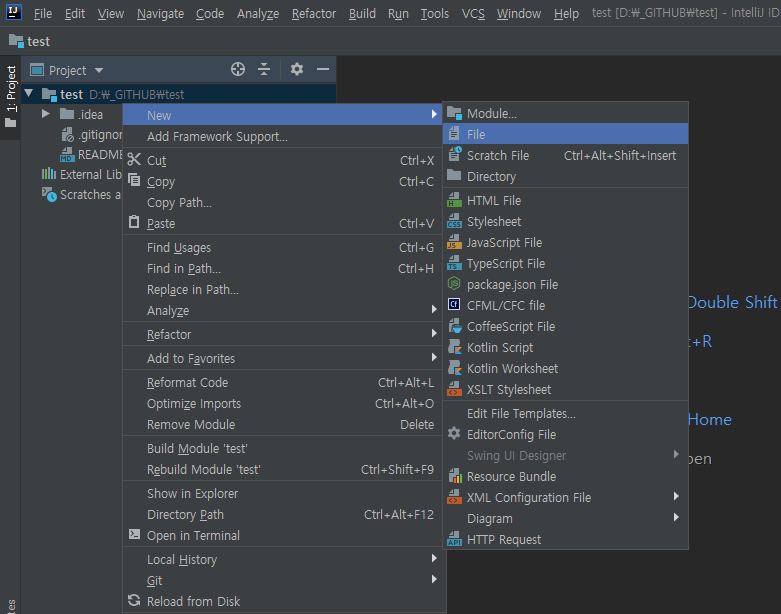Expand the Diagram submenu arrow

pyautogui.click(x=676, y=517)
